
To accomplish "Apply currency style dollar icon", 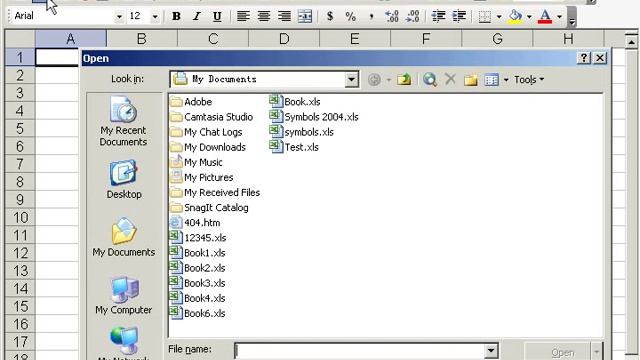I will tap(330, 16).
